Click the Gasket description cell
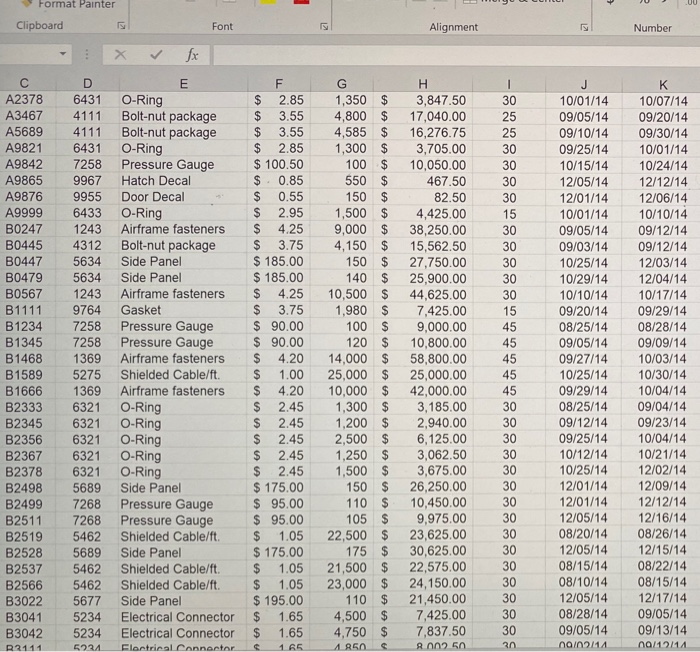Viewport: 700px width, 652px height. [x=183, y=310]
